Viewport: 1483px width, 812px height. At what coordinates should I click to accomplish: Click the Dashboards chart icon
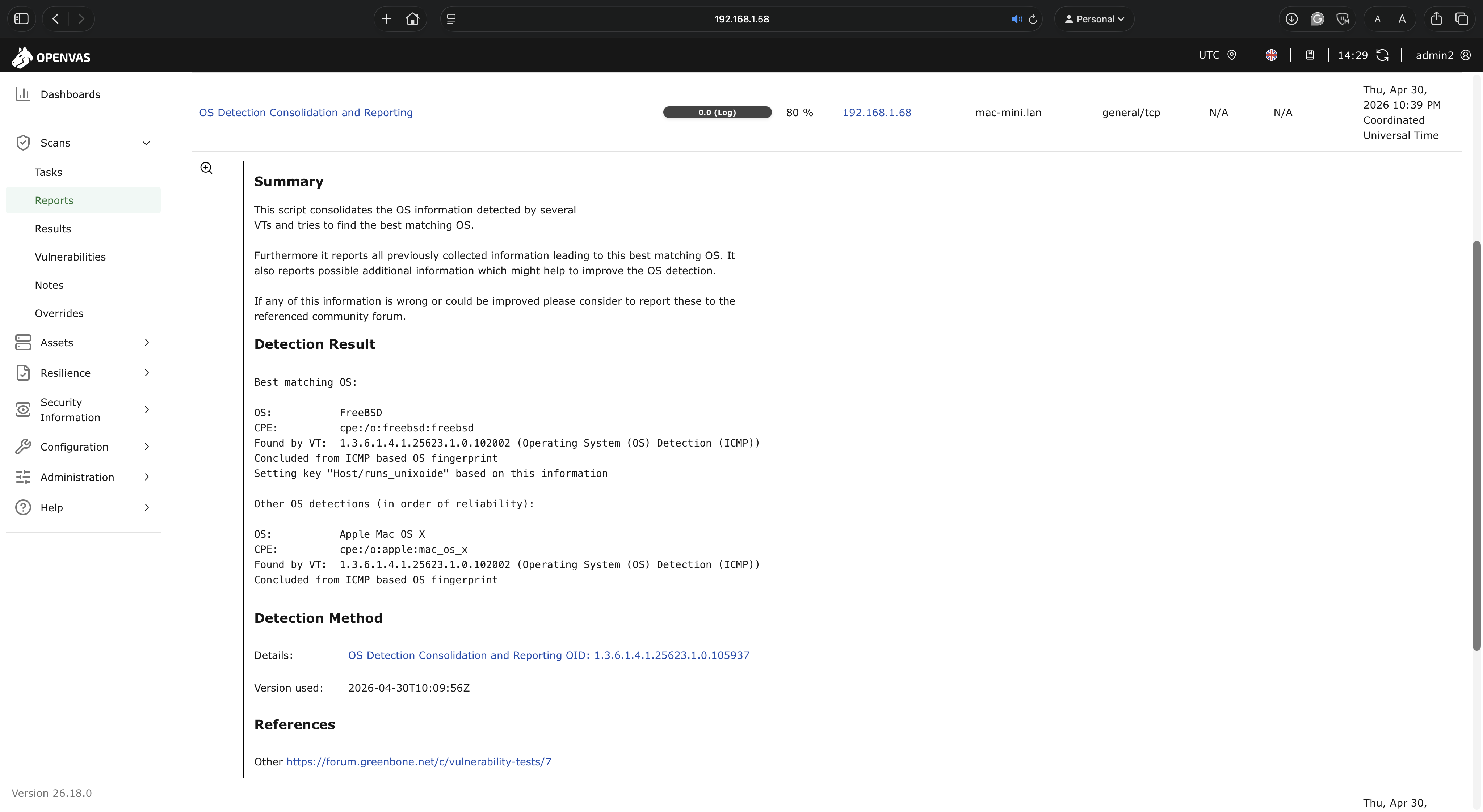23,94
